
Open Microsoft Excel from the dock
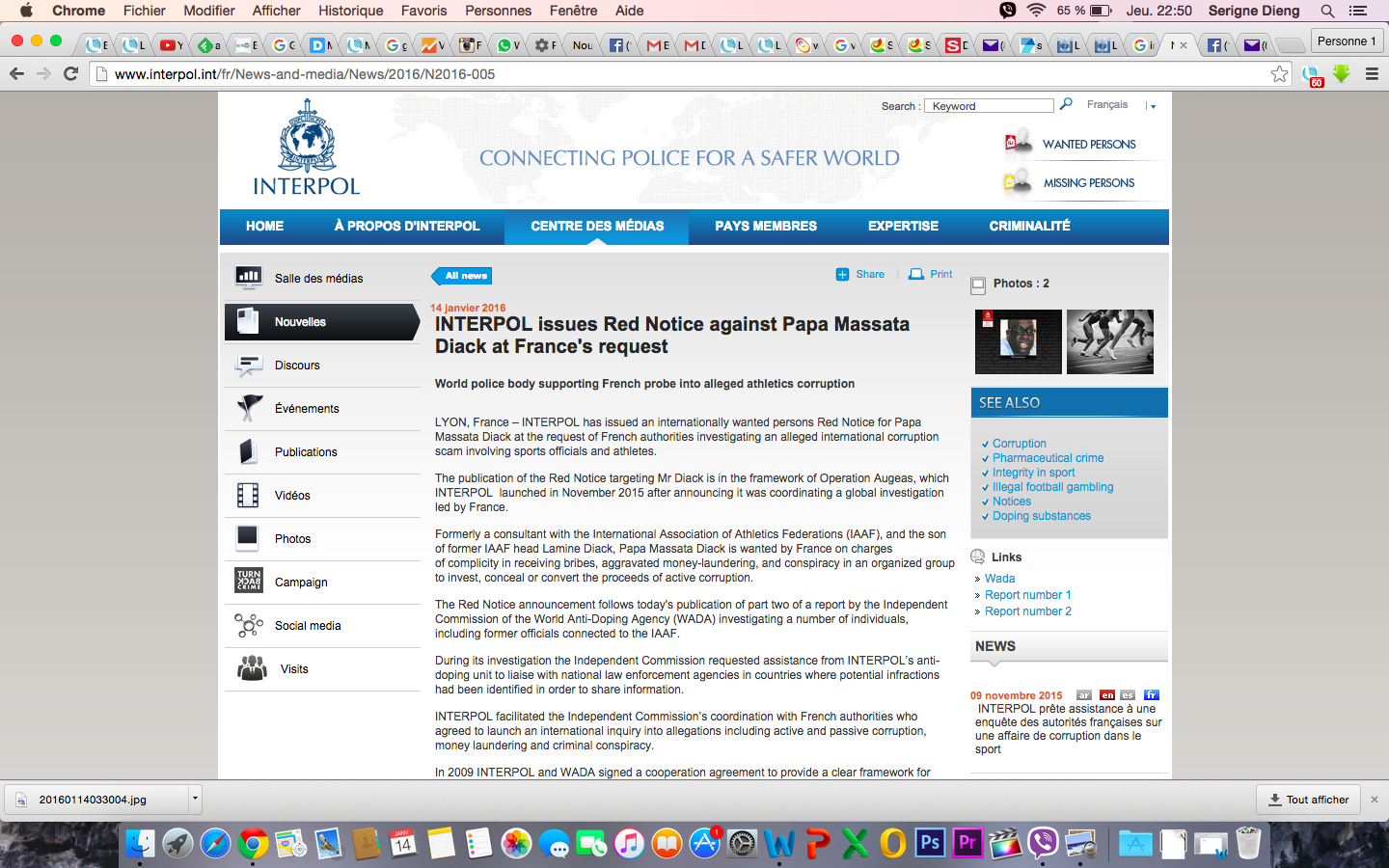click(x=855, y=843)
